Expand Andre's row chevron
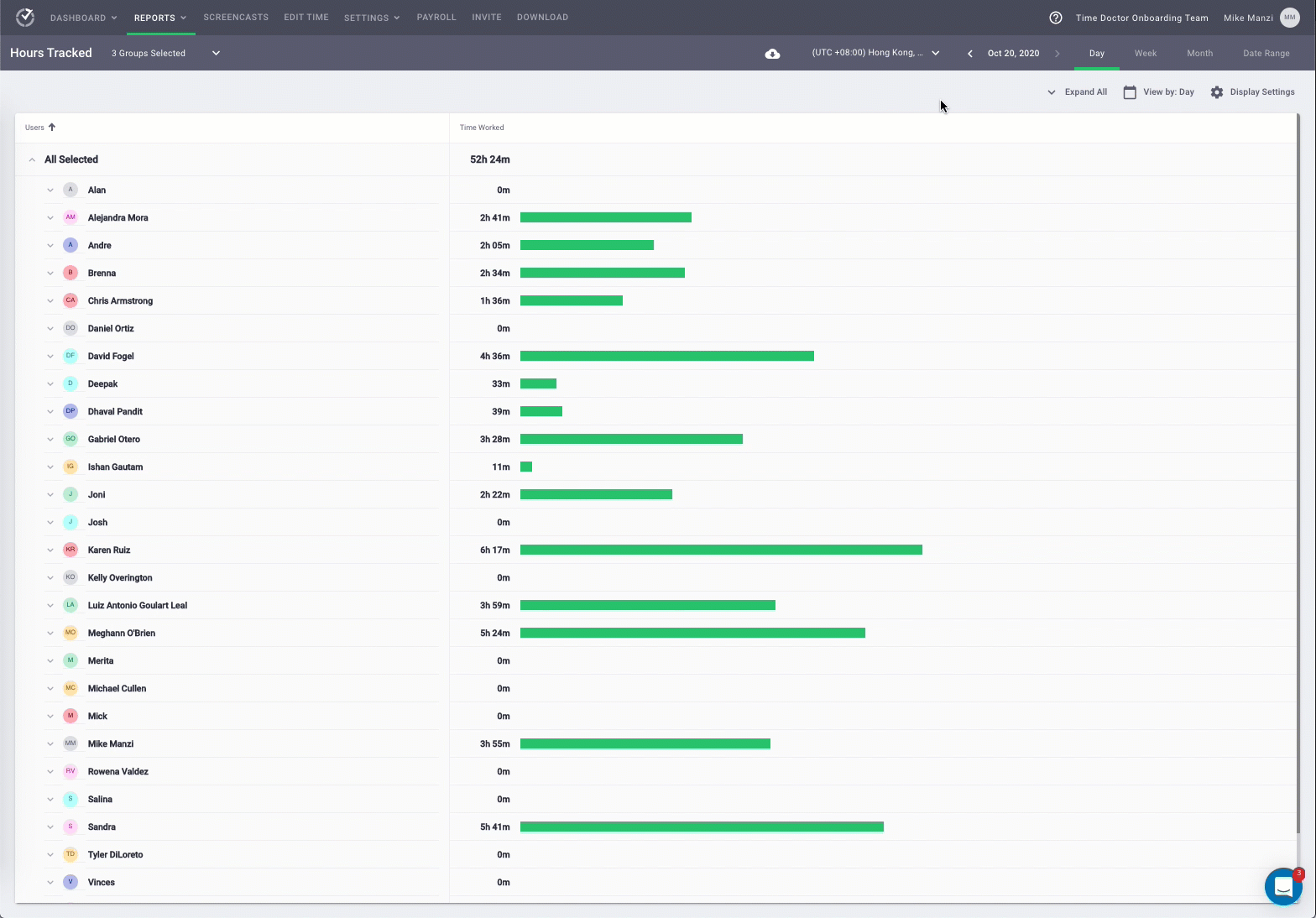The height and width of the screenshot is (918, 1316). [50, 246]
